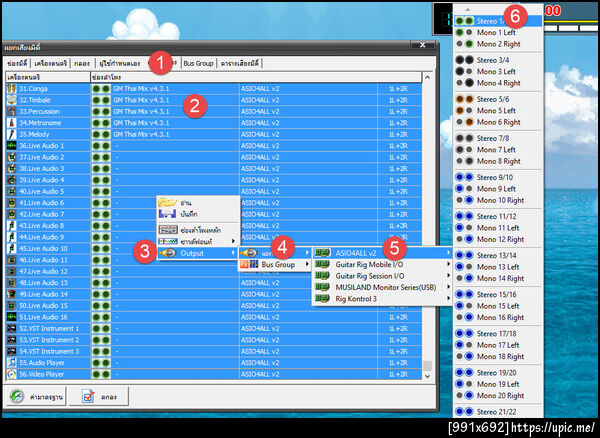Select Mono 14 Right output channel
The width and height of the screenshot is (600, 438).
pyautogui.click(x=497, y=278)
